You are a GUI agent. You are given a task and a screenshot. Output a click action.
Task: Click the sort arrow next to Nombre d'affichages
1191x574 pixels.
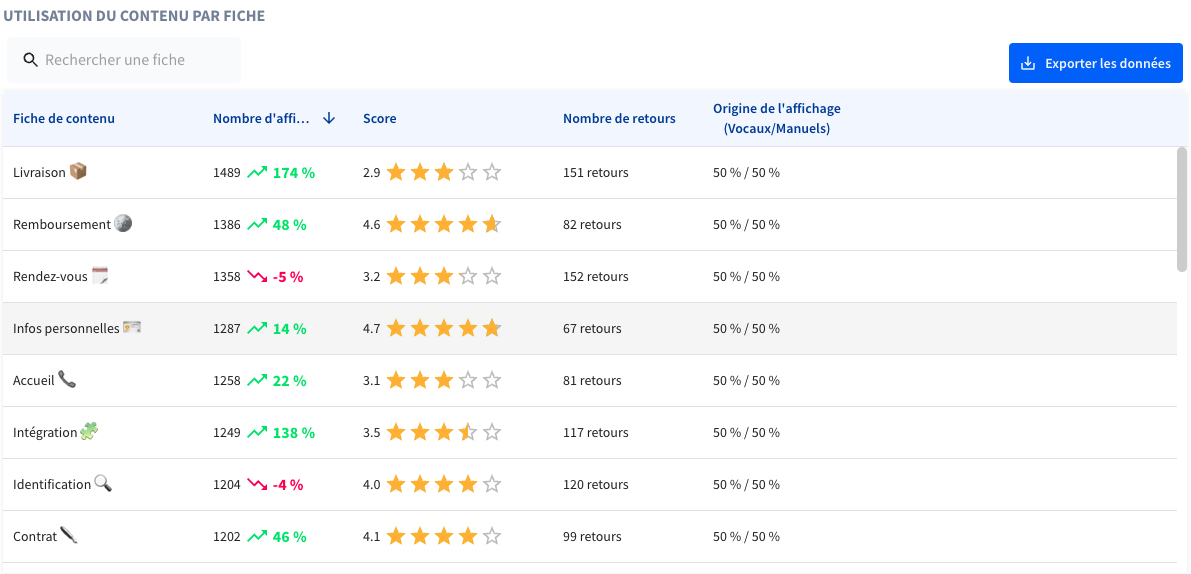(329, 118)
